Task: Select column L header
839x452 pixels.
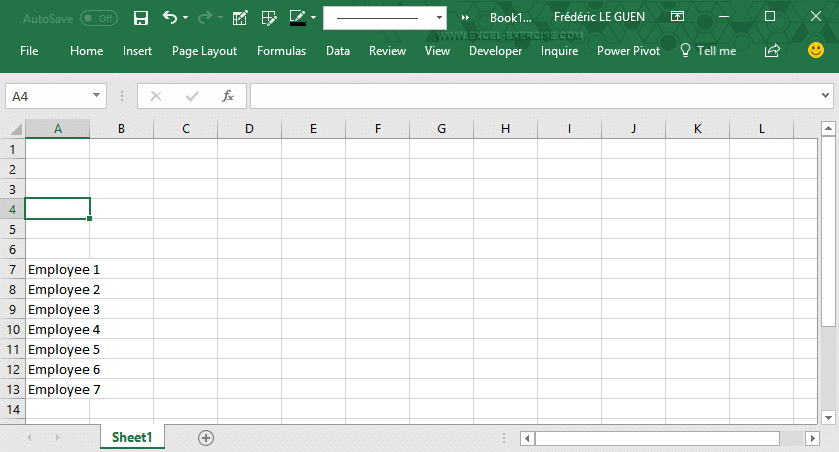Action: click(761, 129)
